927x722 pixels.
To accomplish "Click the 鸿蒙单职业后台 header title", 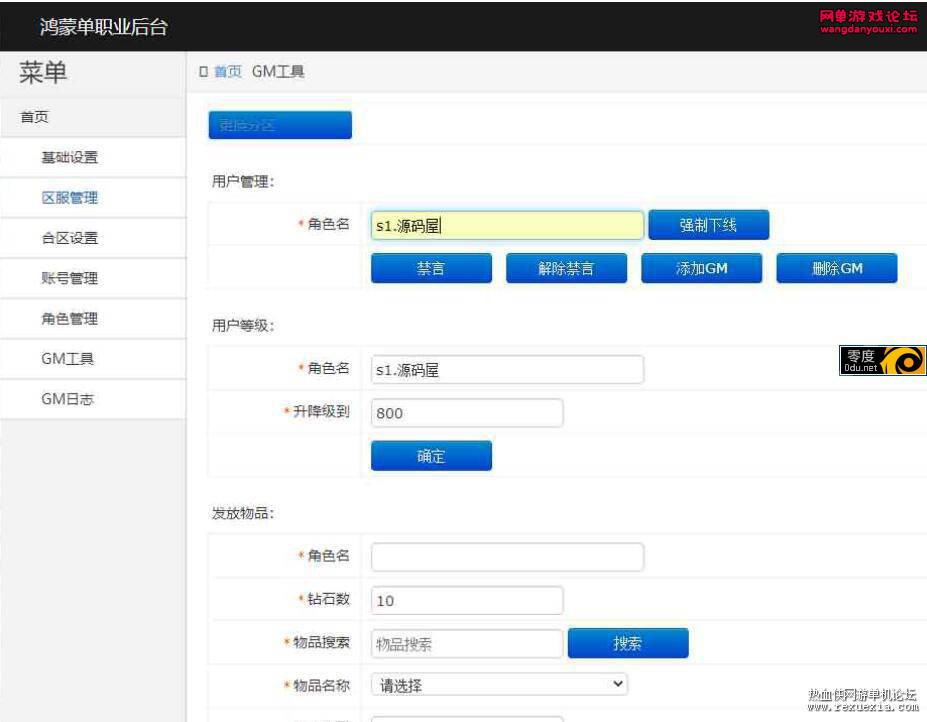I will pos(104,27).
